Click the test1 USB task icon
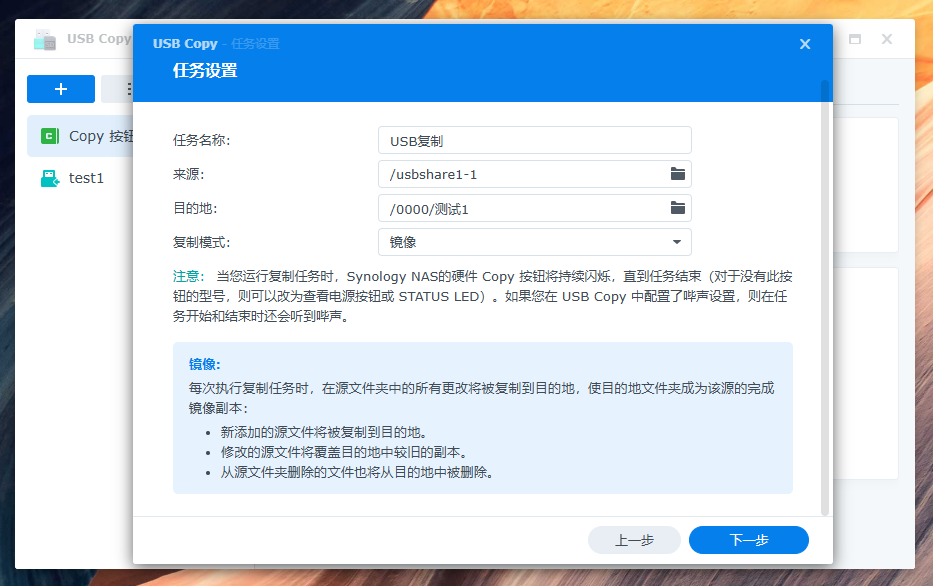The height and width of the screenshot is (586, 933). (49, 178)
